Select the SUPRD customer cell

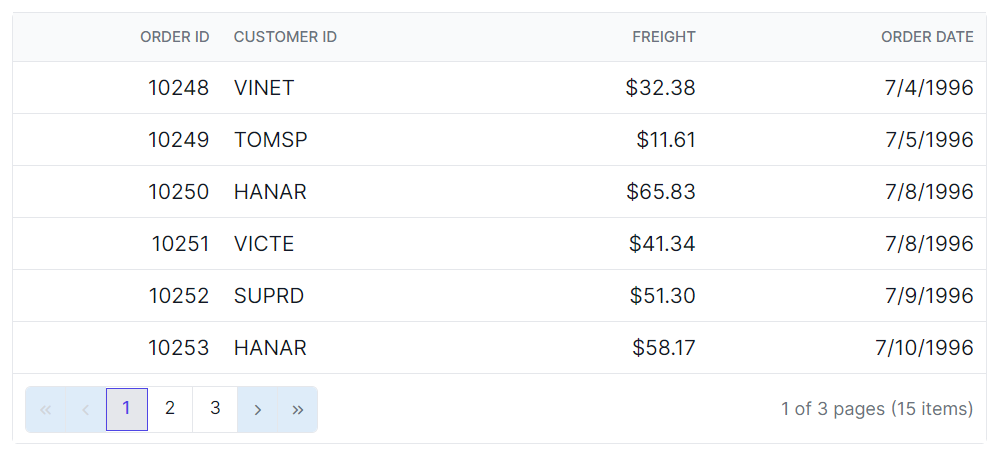[x=269, y=296]
